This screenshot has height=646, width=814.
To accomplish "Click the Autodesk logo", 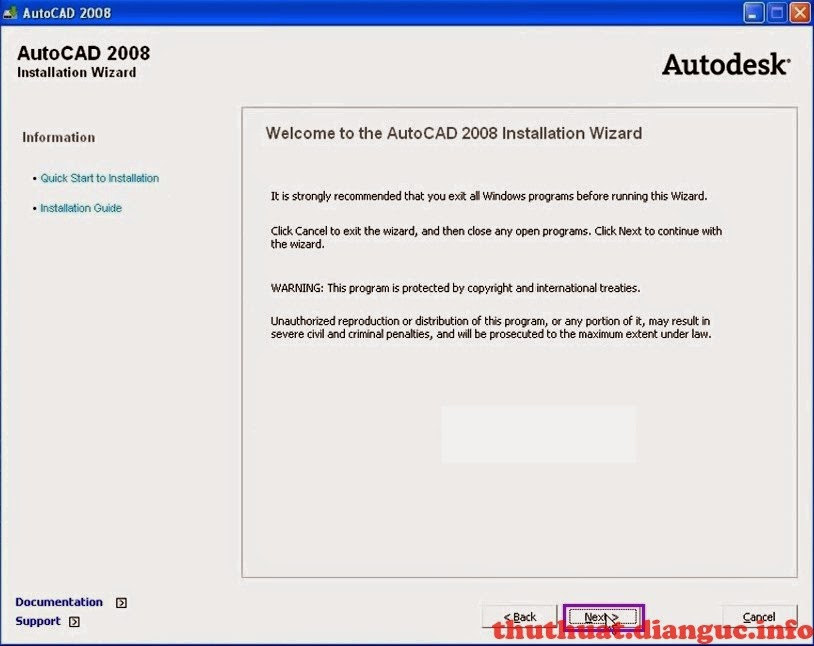I will 724,64.
